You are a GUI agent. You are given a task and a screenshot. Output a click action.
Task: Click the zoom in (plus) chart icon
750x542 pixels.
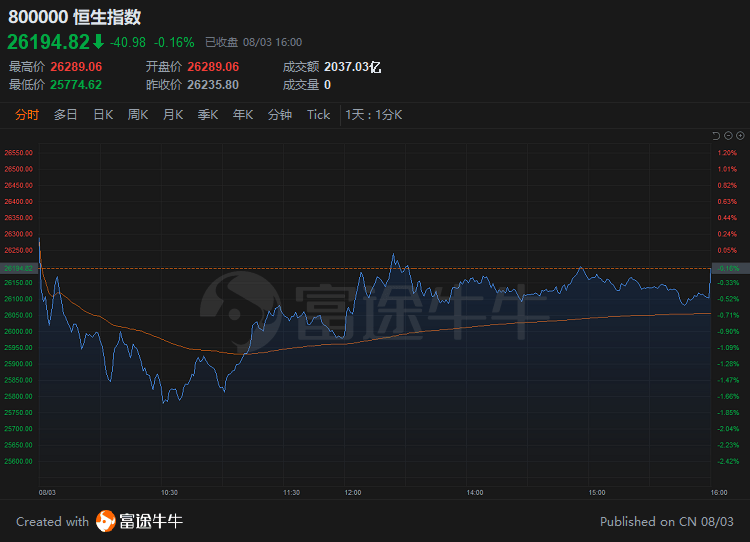point(740,136)
